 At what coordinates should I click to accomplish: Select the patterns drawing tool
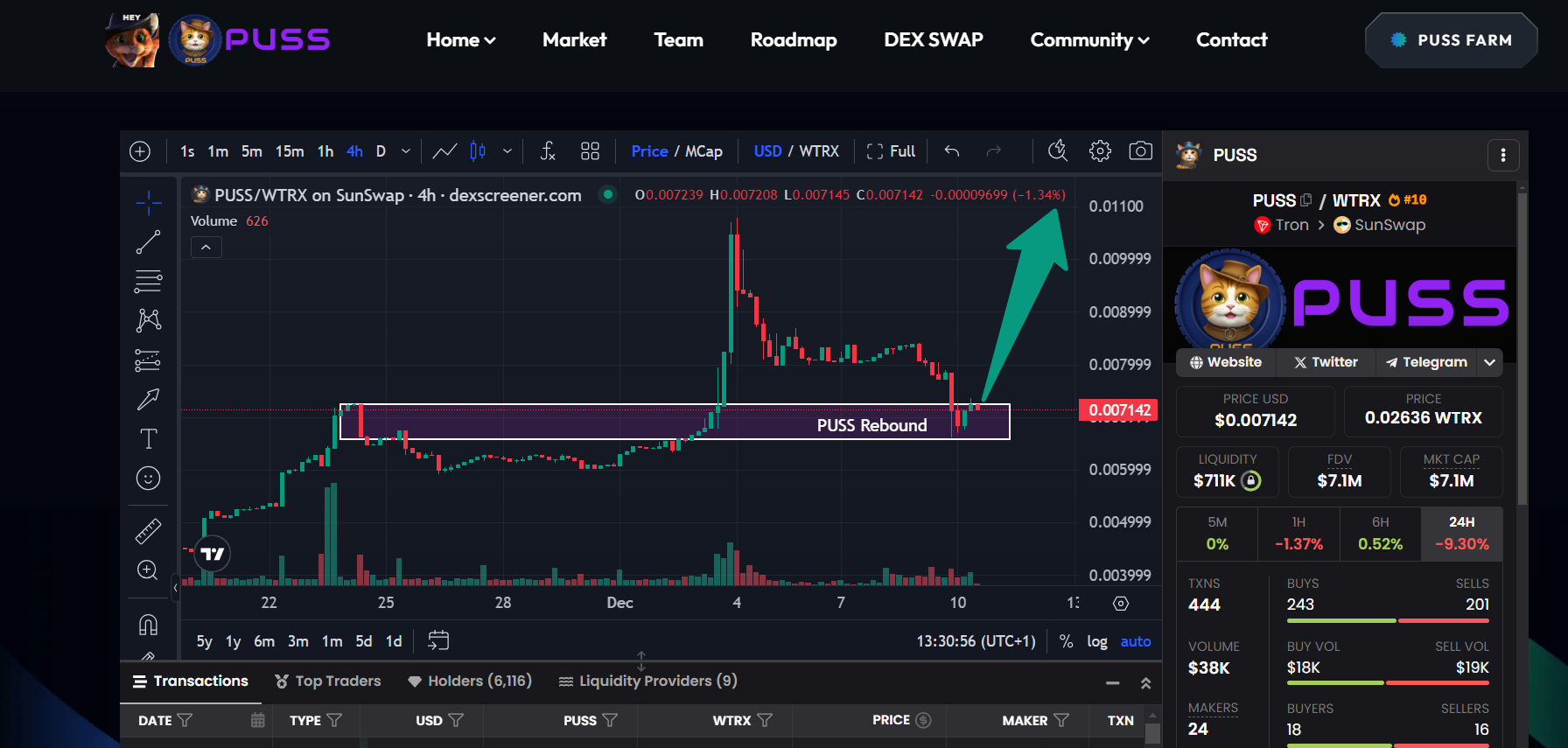(x=149, y=320)
